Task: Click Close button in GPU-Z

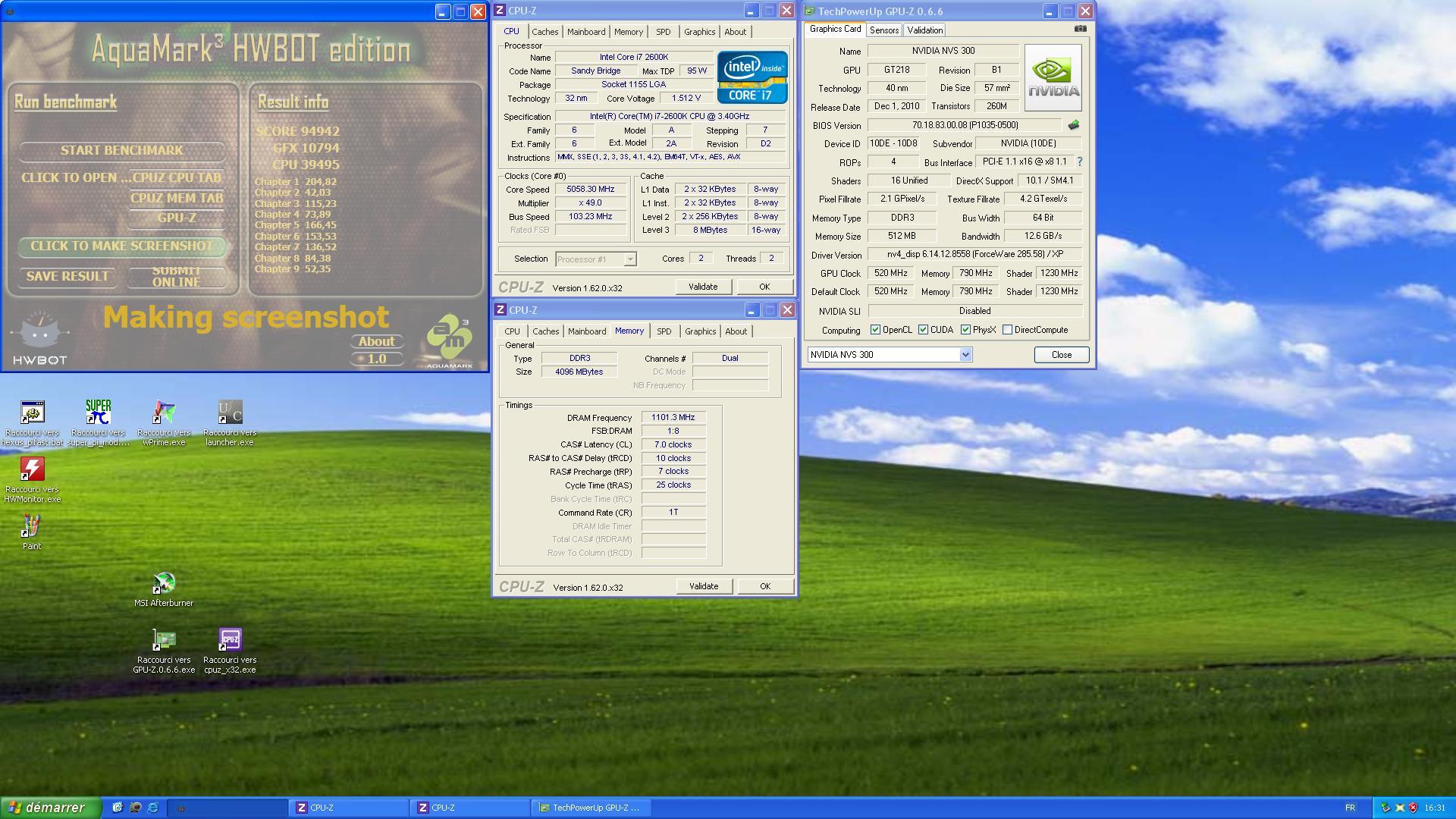Action: [x=1062, y=355]
